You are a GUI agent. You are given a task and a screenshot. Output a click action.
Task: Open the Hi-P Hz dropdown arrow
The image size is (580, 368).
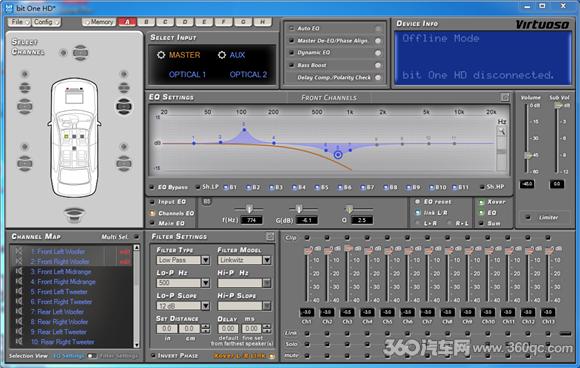pos(267,283)
